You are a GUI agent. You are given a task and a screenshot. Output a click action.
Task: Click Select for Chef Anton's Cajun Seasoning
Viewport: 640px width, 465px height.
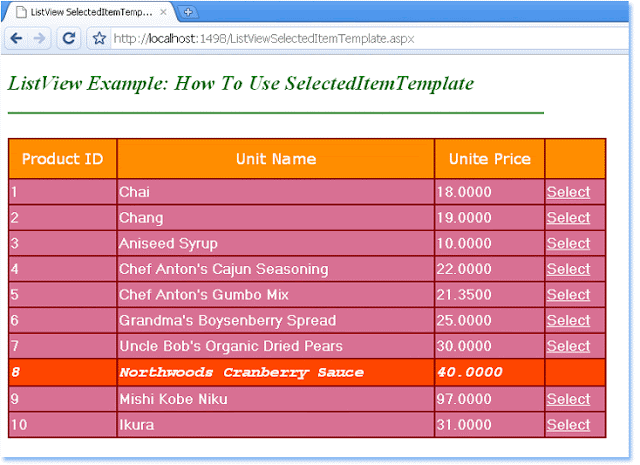[569, 269]
